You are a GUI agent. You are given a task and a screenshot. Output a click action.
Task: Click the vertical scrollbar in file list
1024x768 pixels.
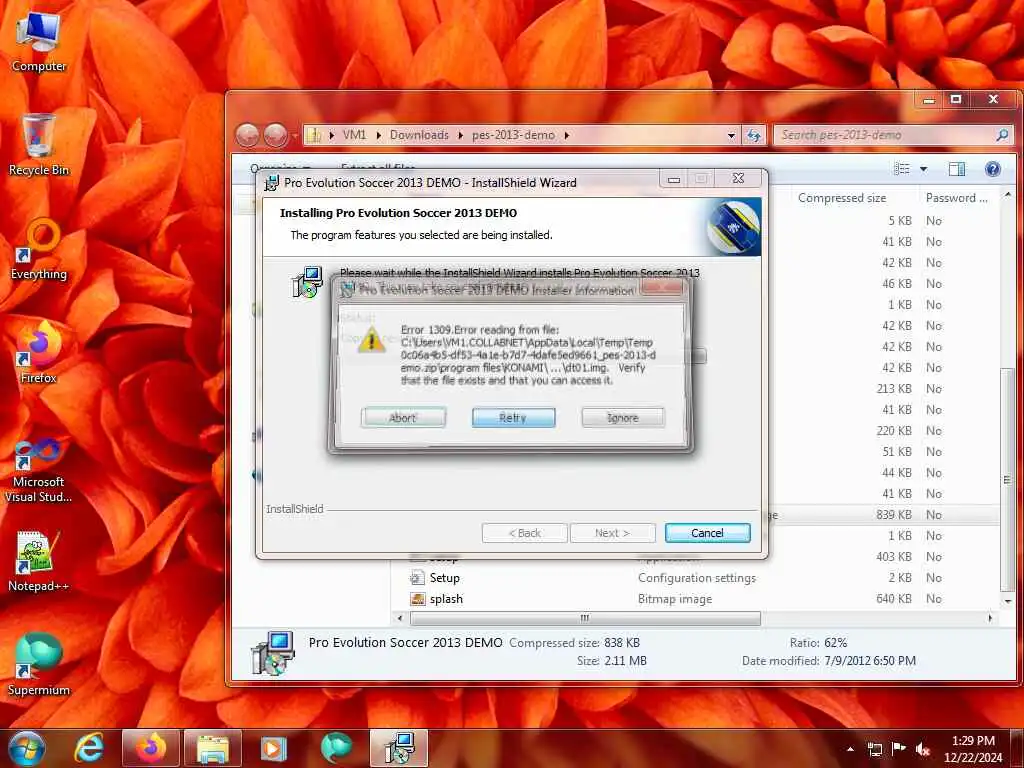coord(1007,480)
